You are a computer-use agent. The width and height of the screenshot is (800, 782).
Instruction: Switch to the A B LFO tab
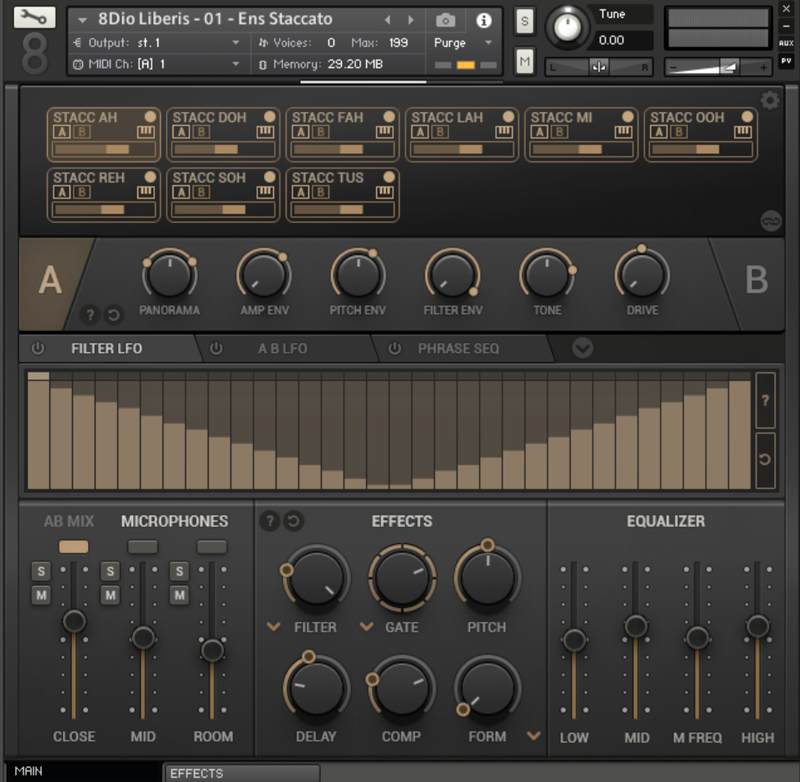tap(283, 348)
